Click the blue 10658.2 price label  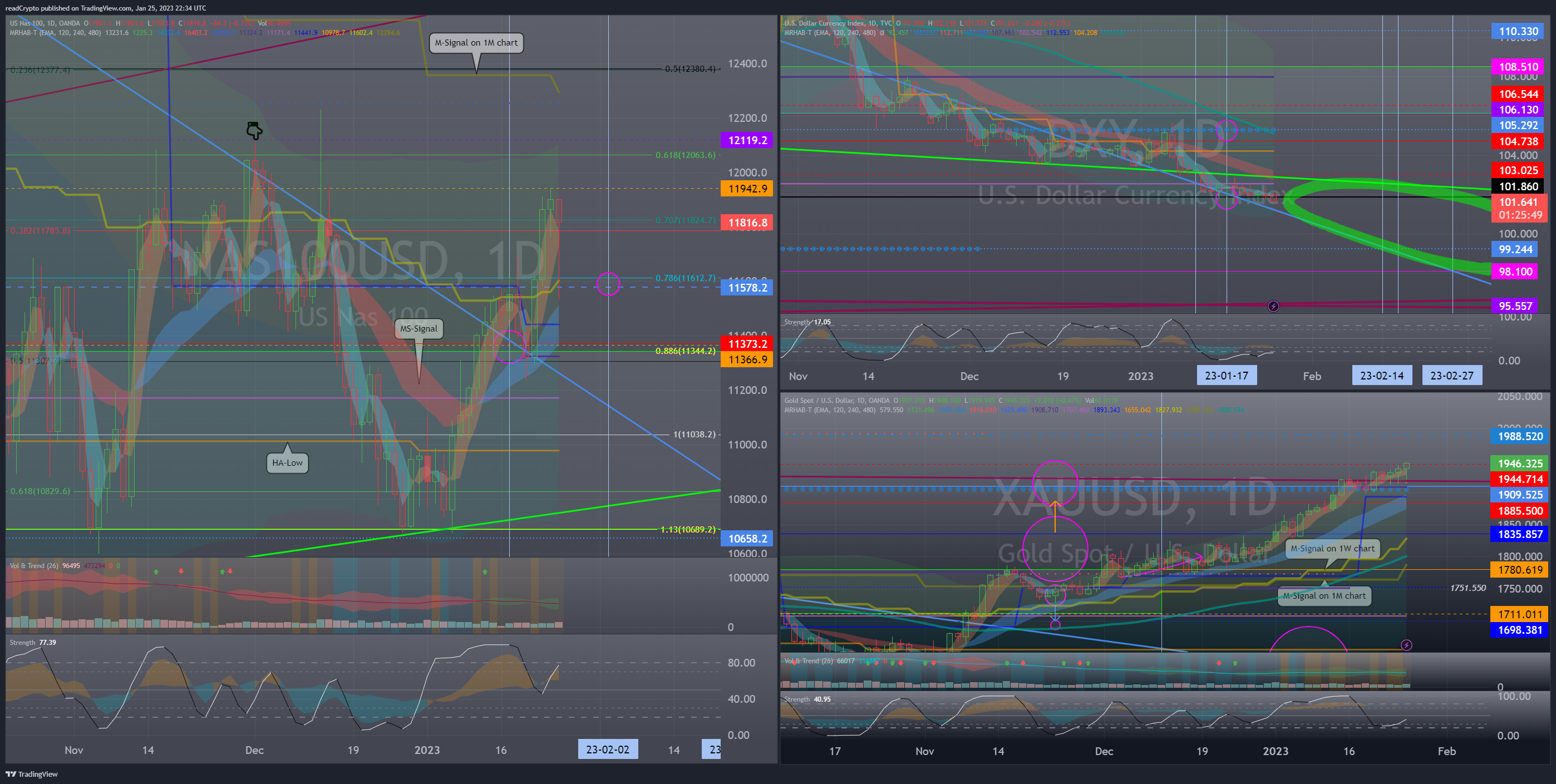click(x=747, y=538)
